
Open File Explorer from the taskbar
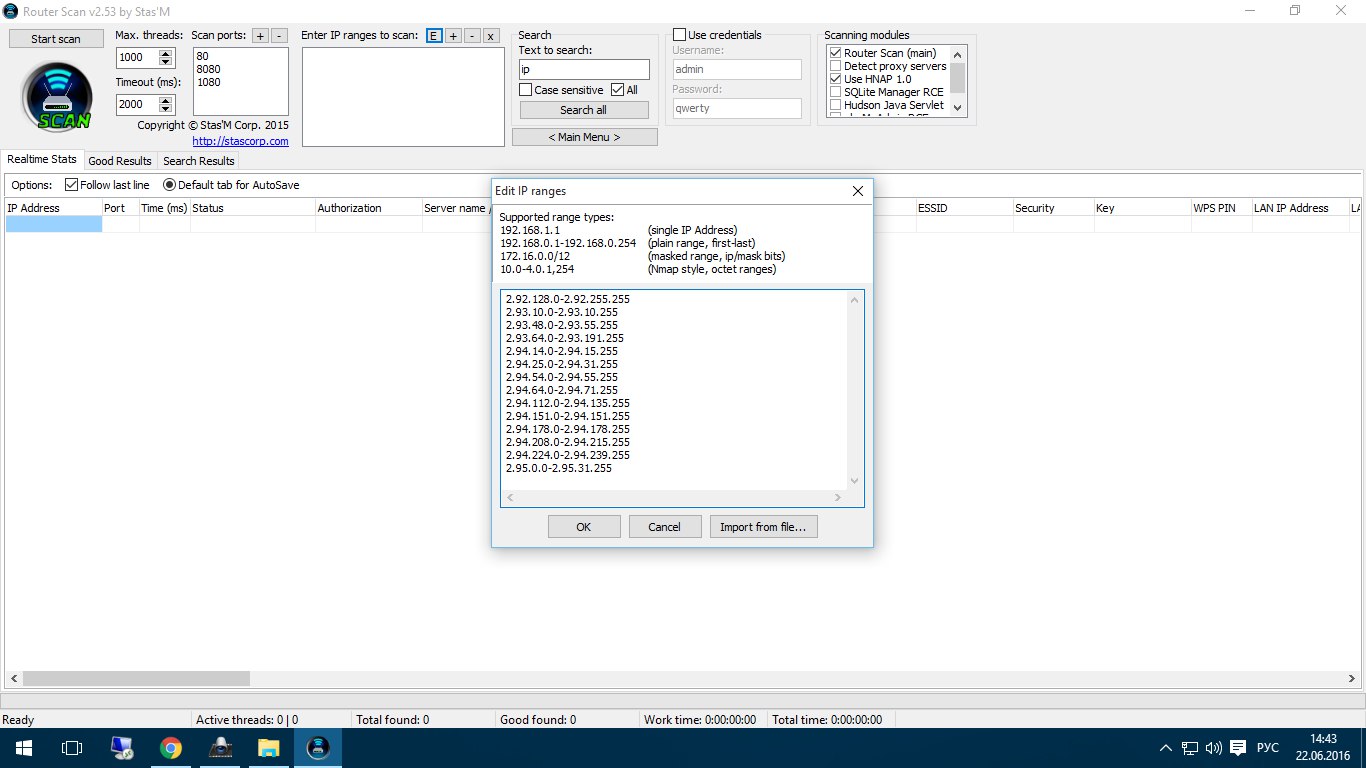coord(269,748)
